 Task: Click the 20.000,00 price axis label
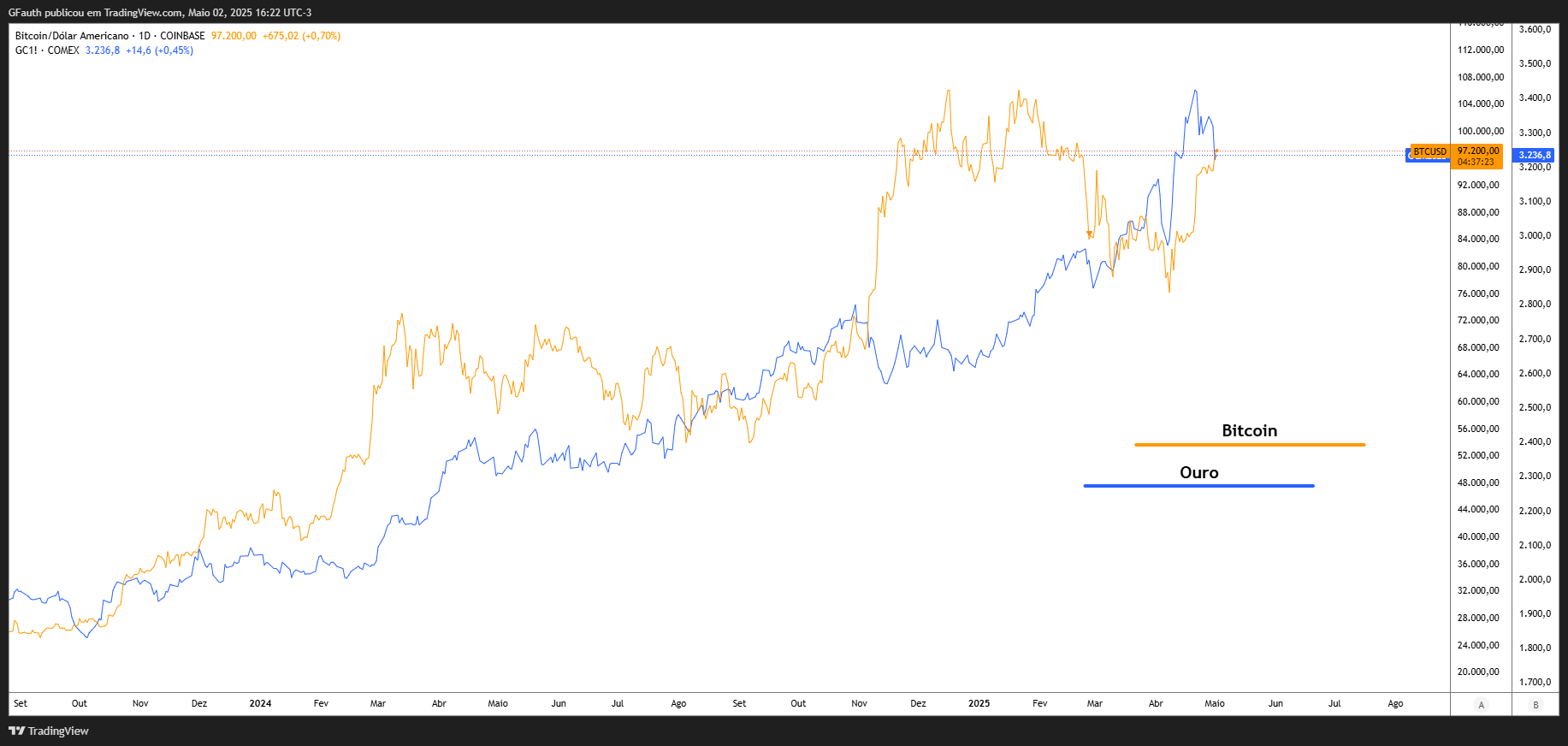(1478, 672)
